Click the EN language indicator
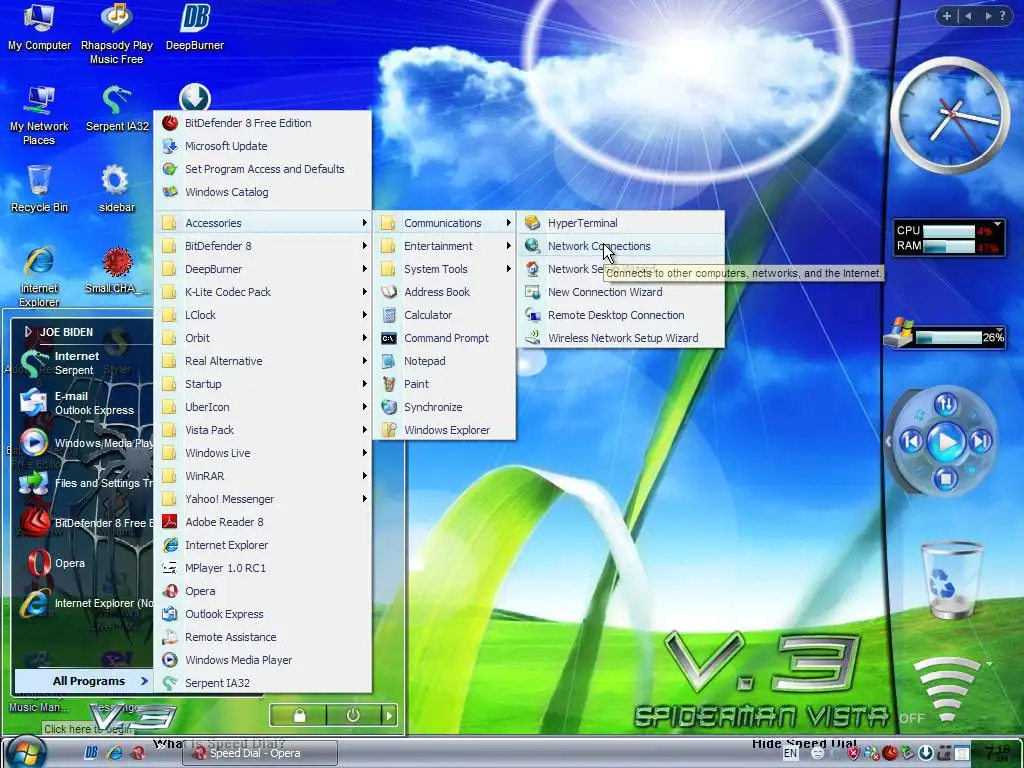 (791, 754)
